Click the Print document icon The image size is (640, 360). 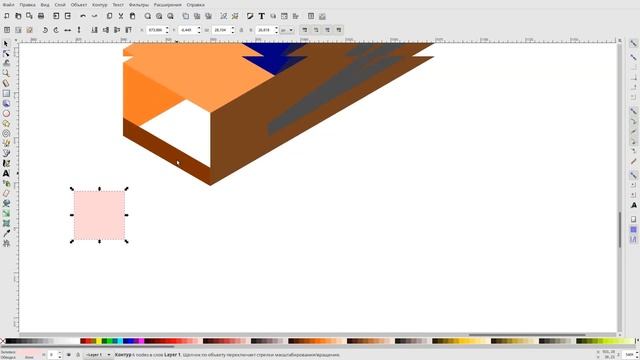41,16
